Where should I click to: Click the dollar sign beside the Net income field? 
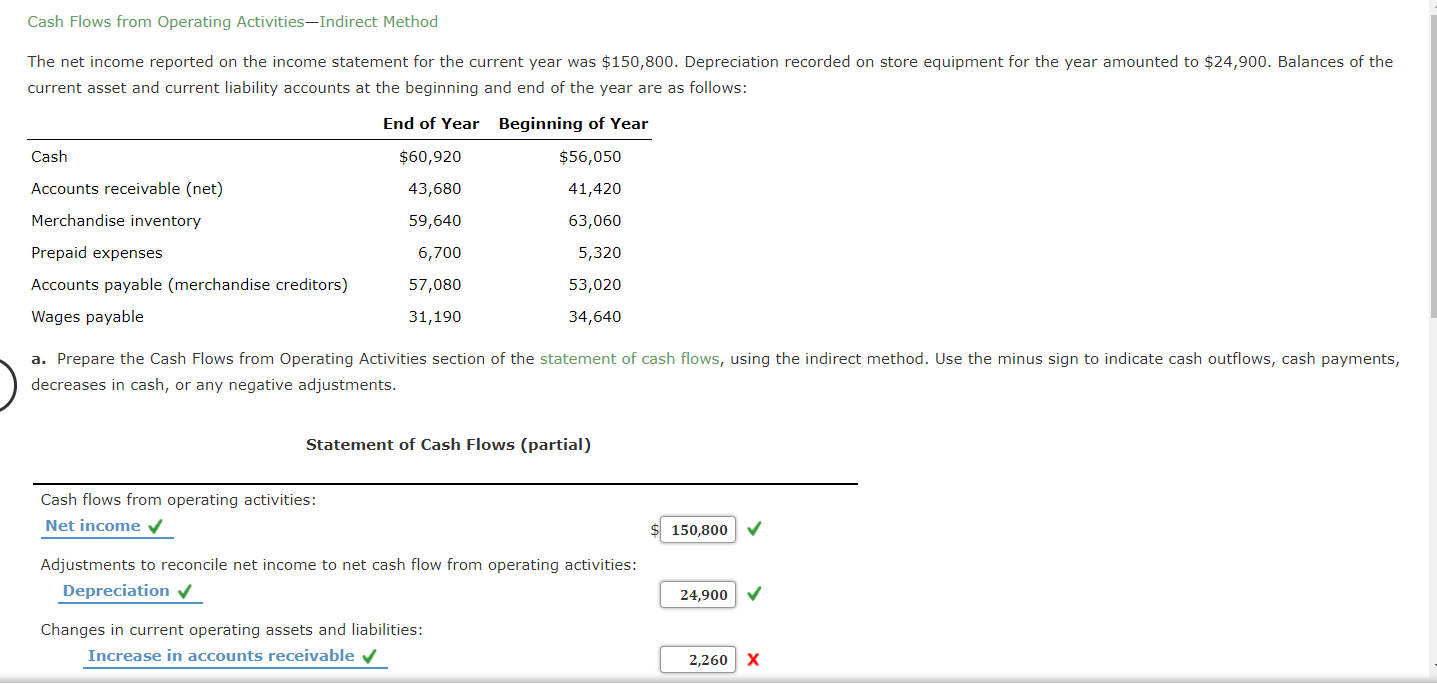click(x=655, y=529)
